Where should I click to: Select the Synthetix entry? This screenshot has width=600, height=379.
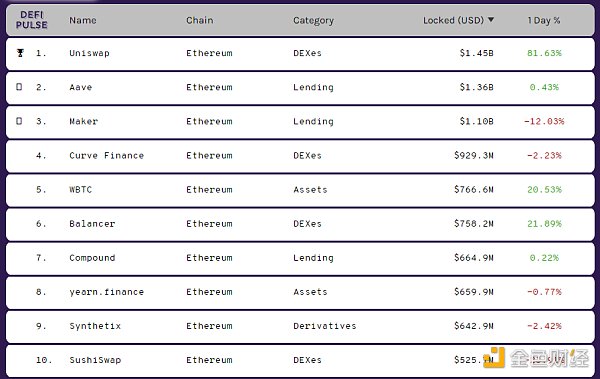click(x=95, y=326)
